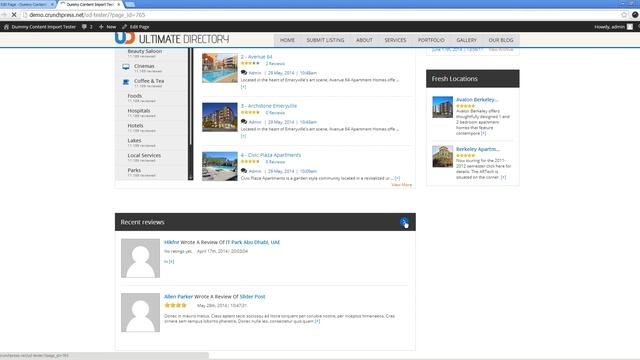Open the comments bubble in admin bar
Screen dimensions: 640x360
(87, 27)
